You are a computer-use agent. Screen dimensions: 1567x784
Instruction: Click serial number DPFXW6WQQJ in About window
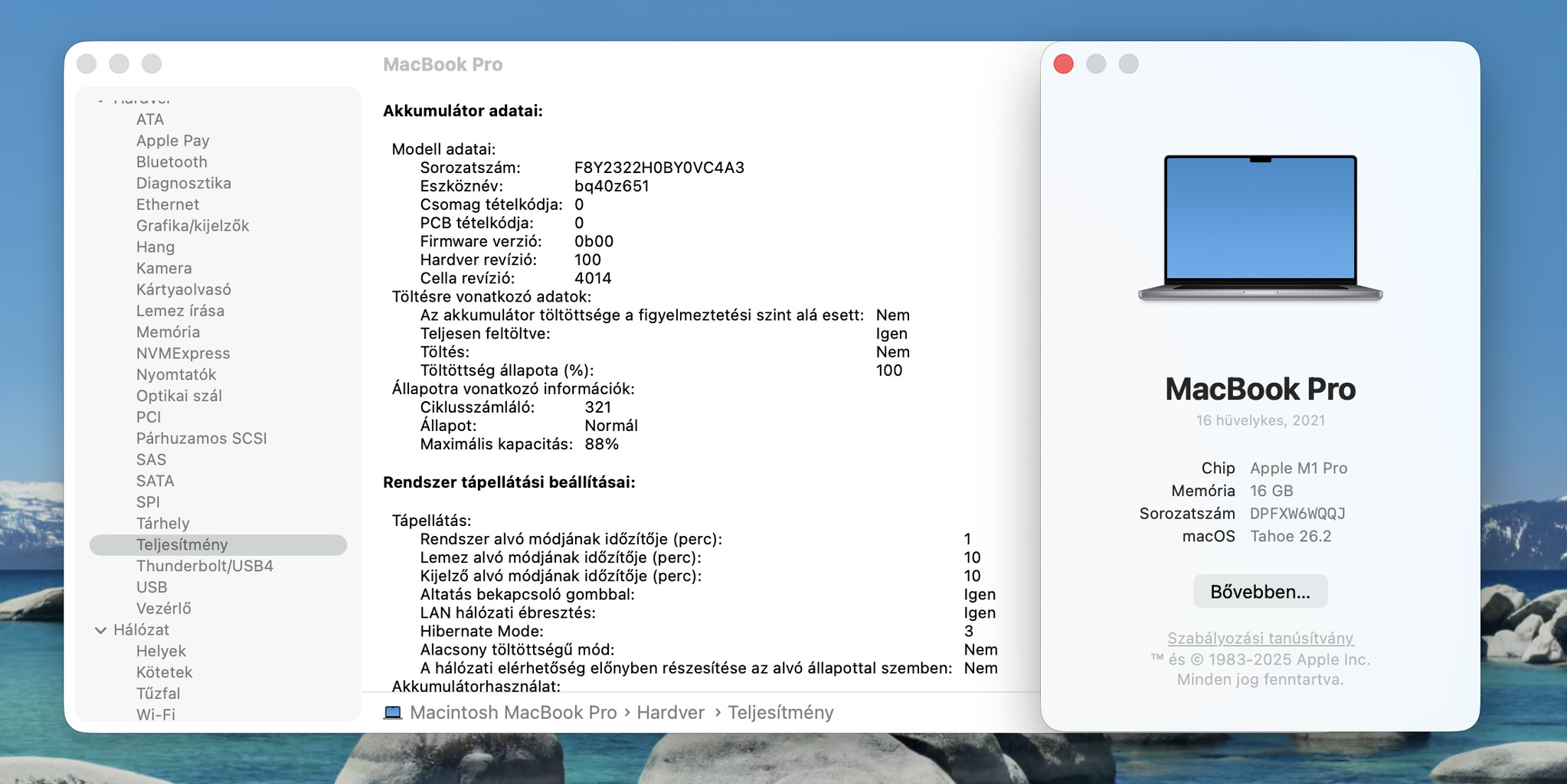1297,514
